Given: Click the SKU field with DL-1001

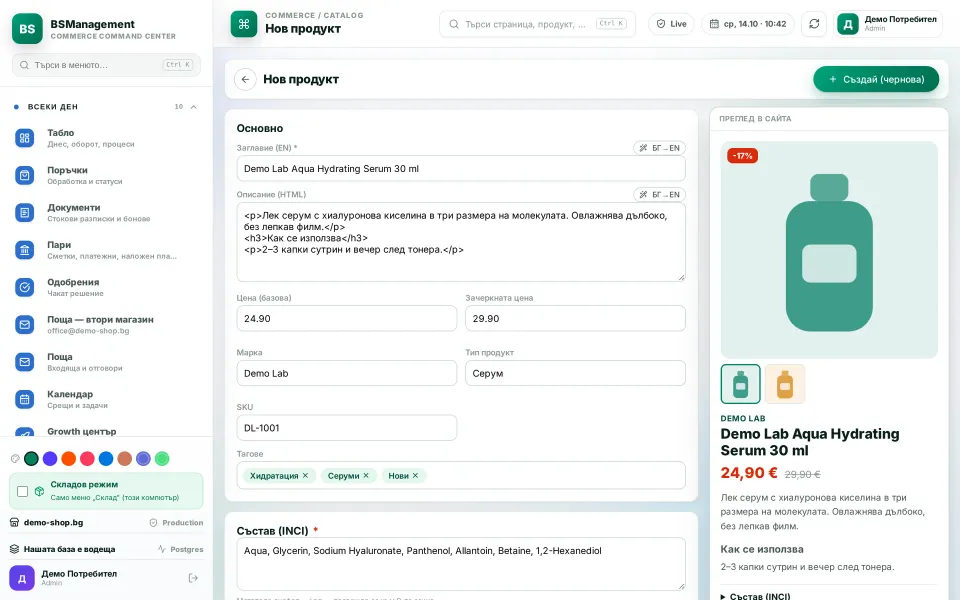Looking at the screenshot, I should 347,428.
